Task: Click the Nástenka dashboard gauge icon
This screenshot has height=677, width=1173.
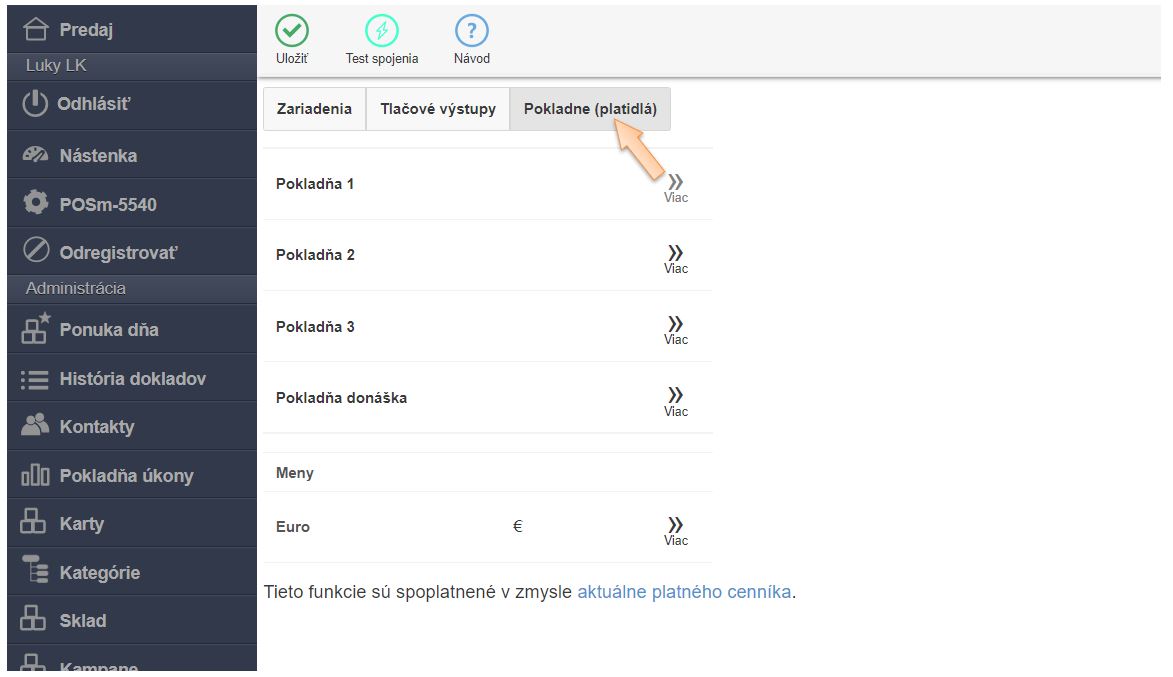Action: click(x=35, y=155)
